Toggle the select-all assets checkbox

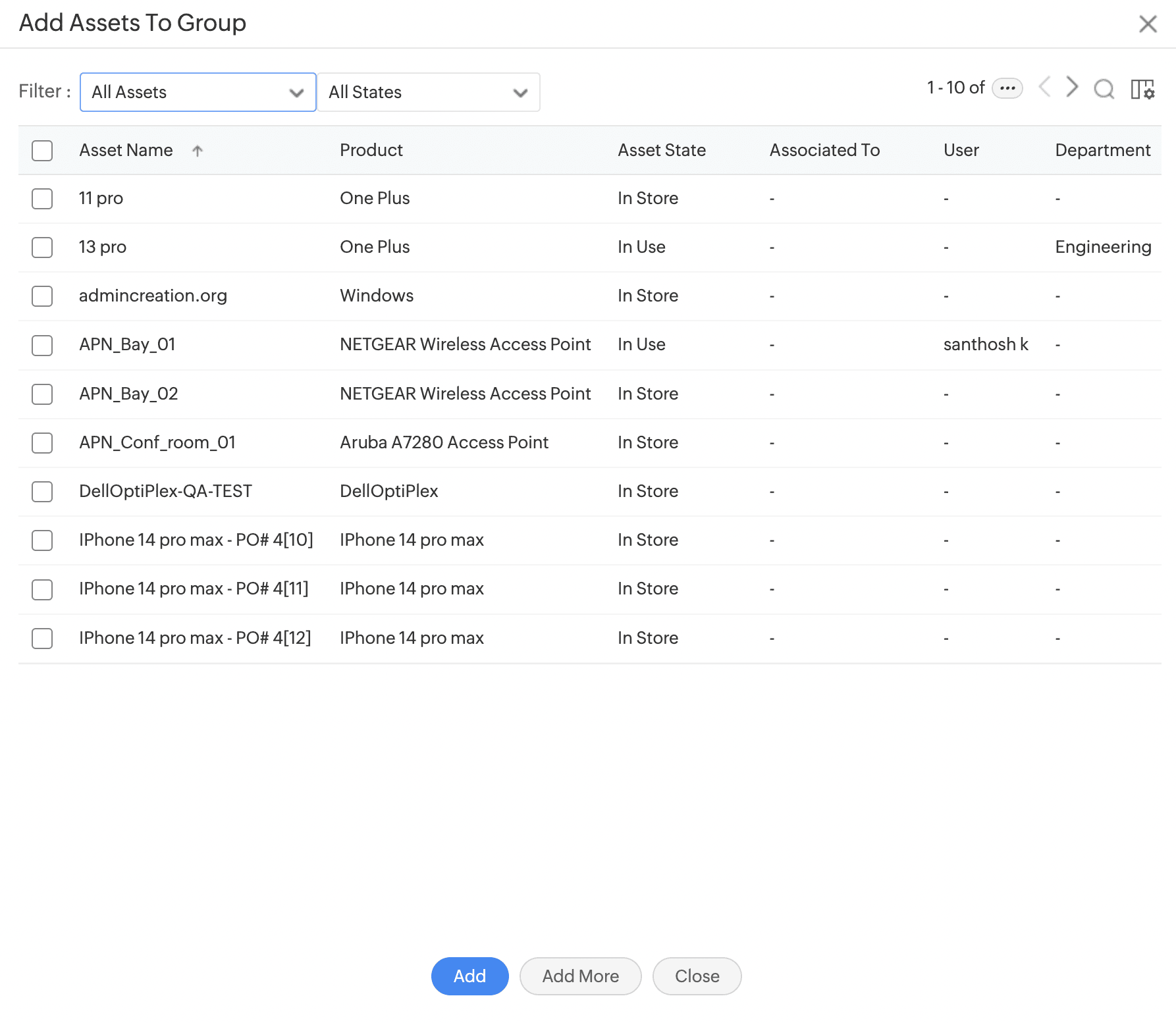click(x=42, y=151)
